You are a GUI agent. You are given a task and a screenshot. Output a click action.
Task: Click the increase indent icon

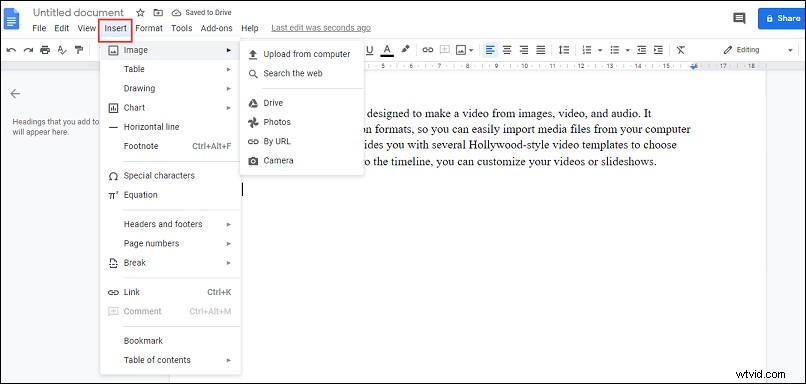pyautogui.click(x=658, y=50)
